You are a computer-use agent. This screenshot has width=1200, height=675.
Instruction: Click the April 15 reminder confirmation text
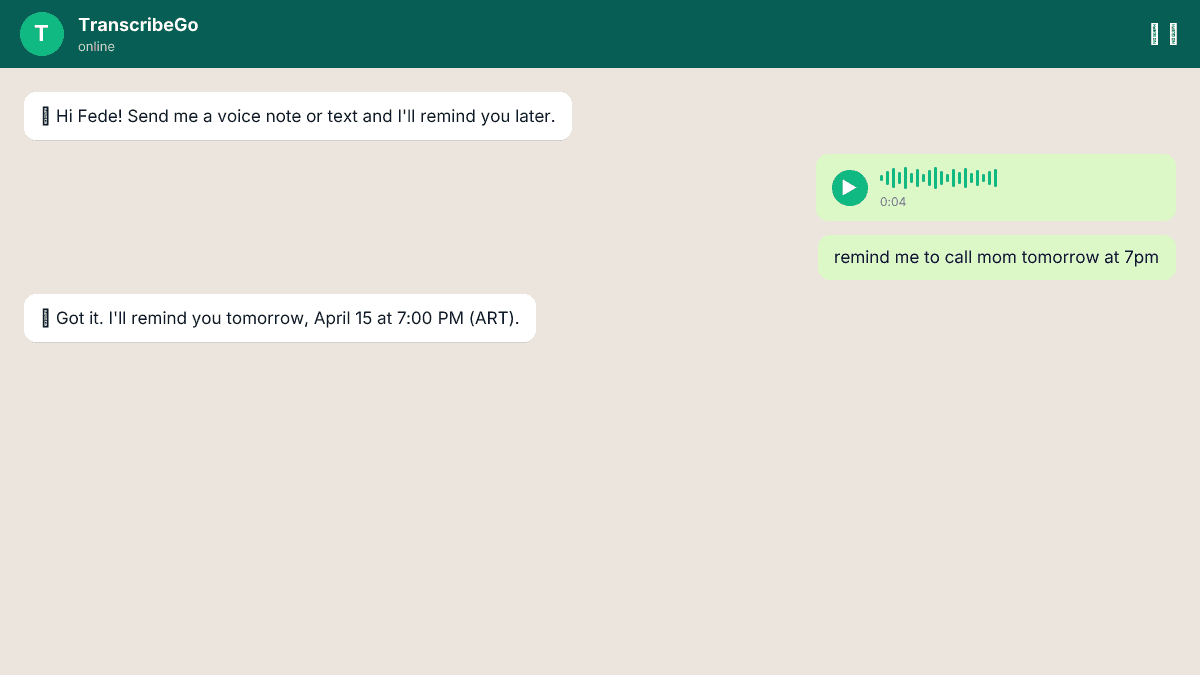click(x=290, y=318)
